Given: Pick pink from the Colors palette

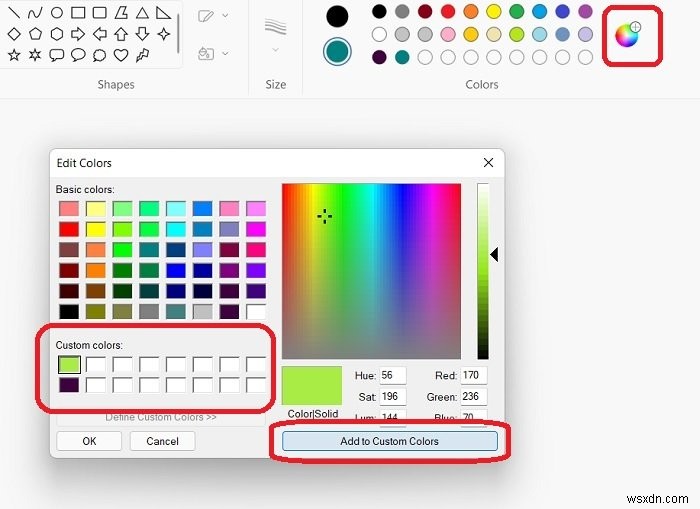Looking at the screenshot, I should pos(448,34).
